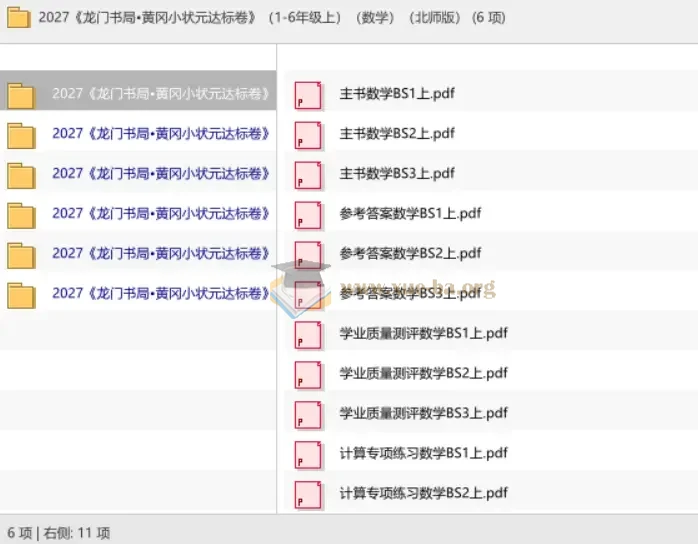Select the file 计算专项练习数学BS1上.pdf
Viewport: 698px width, 544px height.
[x=423, y=453]
